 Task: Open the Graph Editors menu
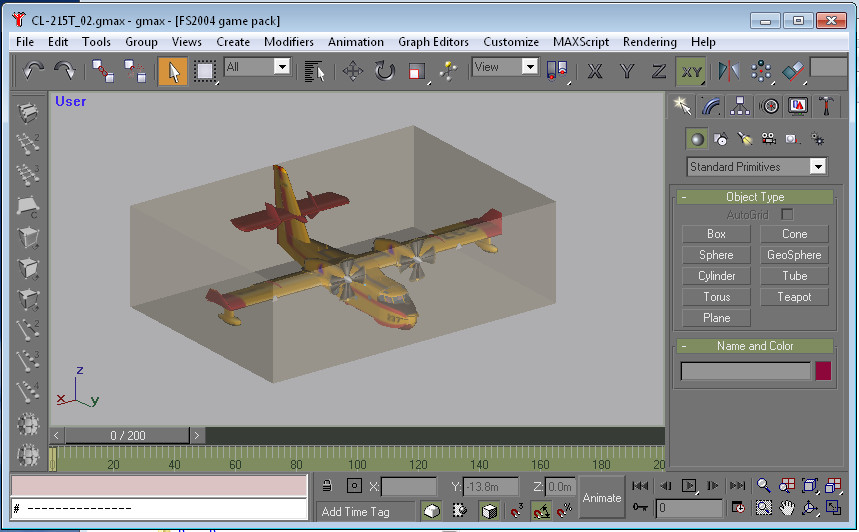(433, 42)
